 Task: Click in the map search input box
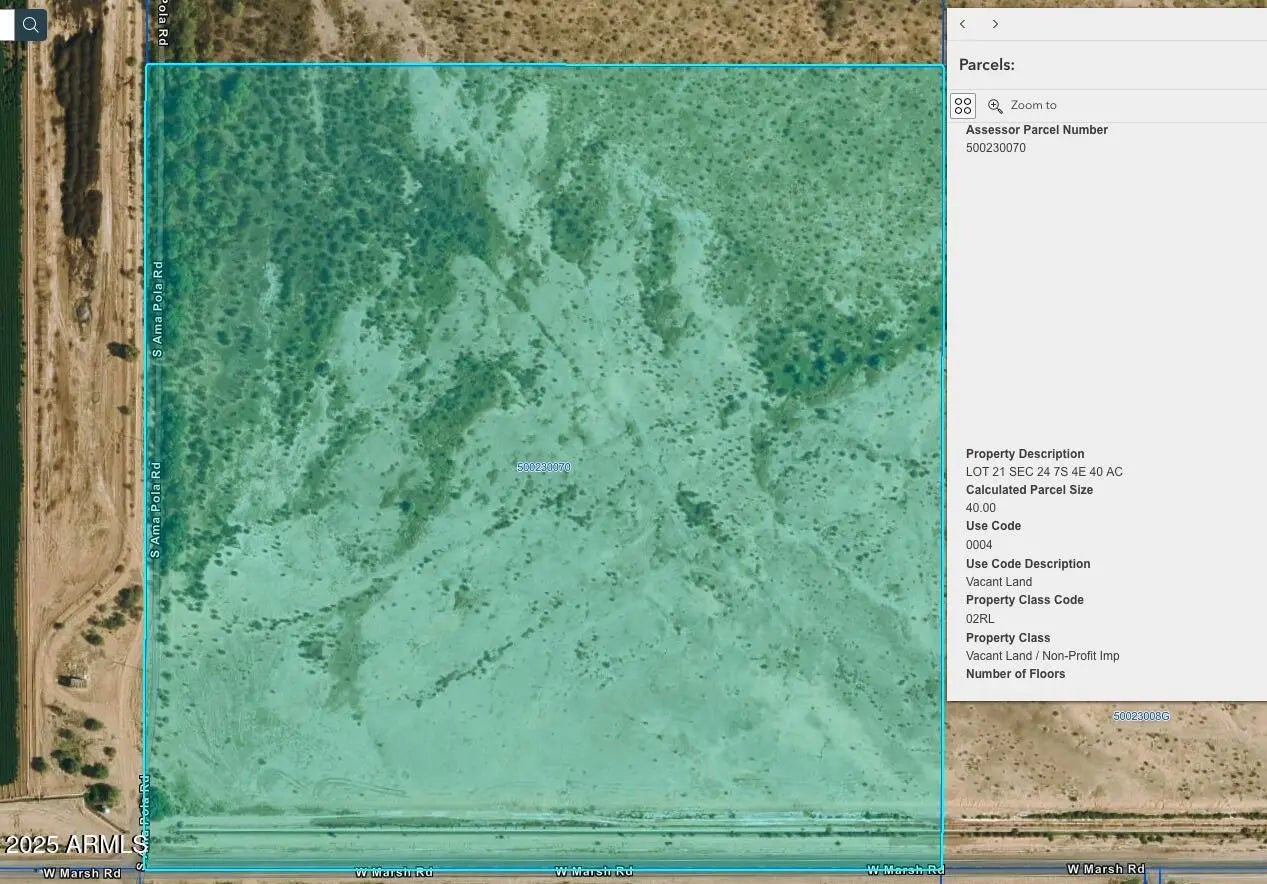6,25
